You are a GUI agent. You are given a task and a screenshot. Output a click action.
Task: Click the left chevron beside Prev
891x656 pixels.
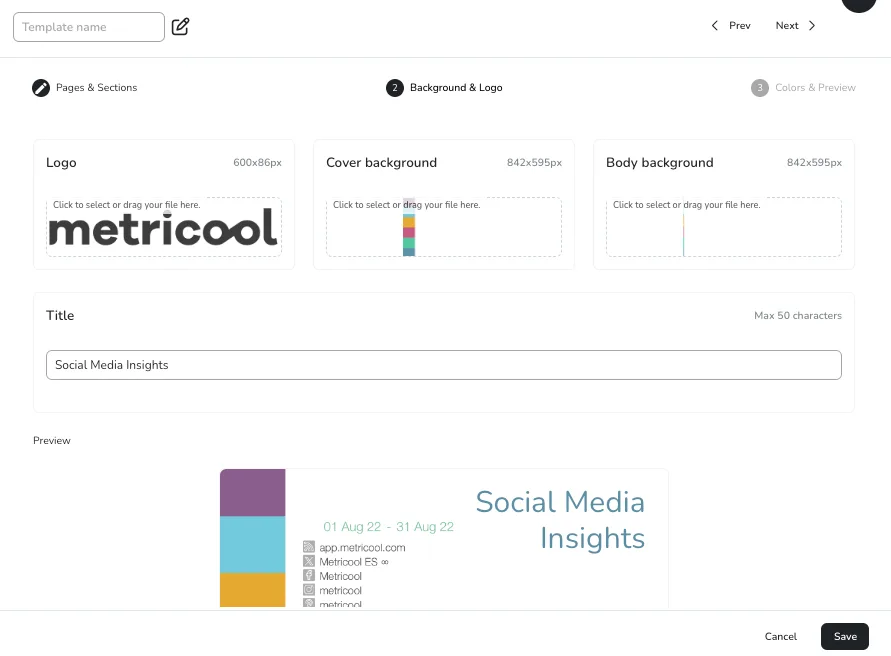(714, 26)
